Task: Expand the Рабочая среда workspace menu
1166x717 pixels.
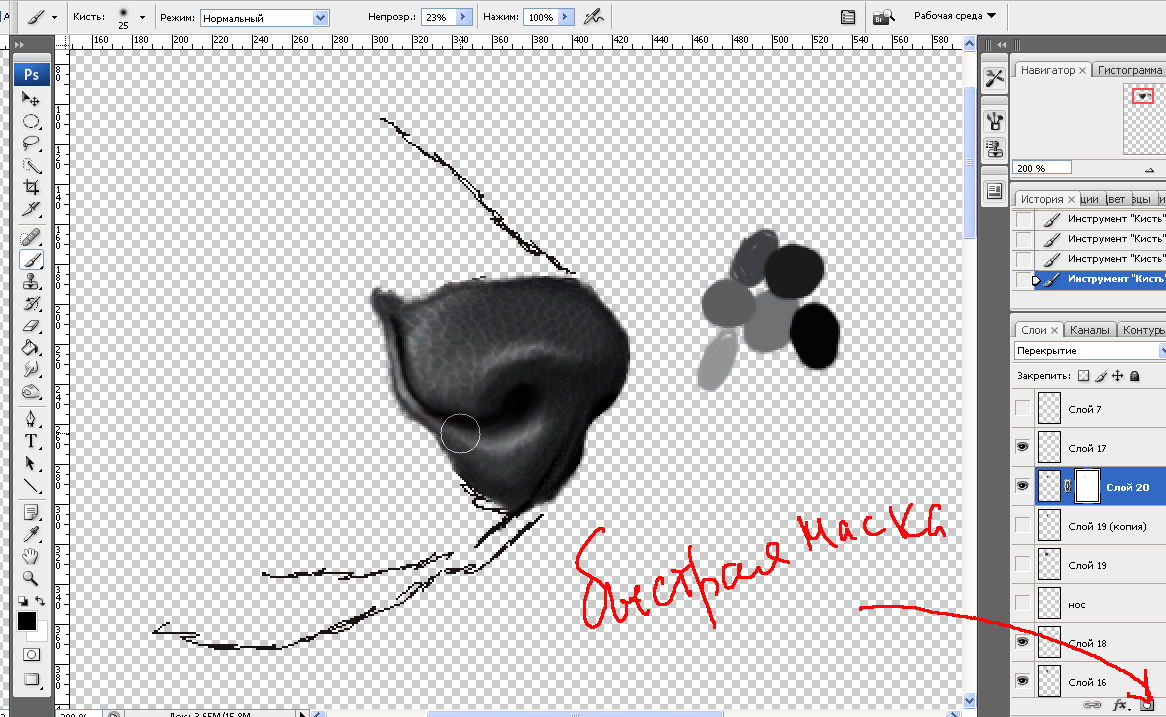Action: pos(955,16)
